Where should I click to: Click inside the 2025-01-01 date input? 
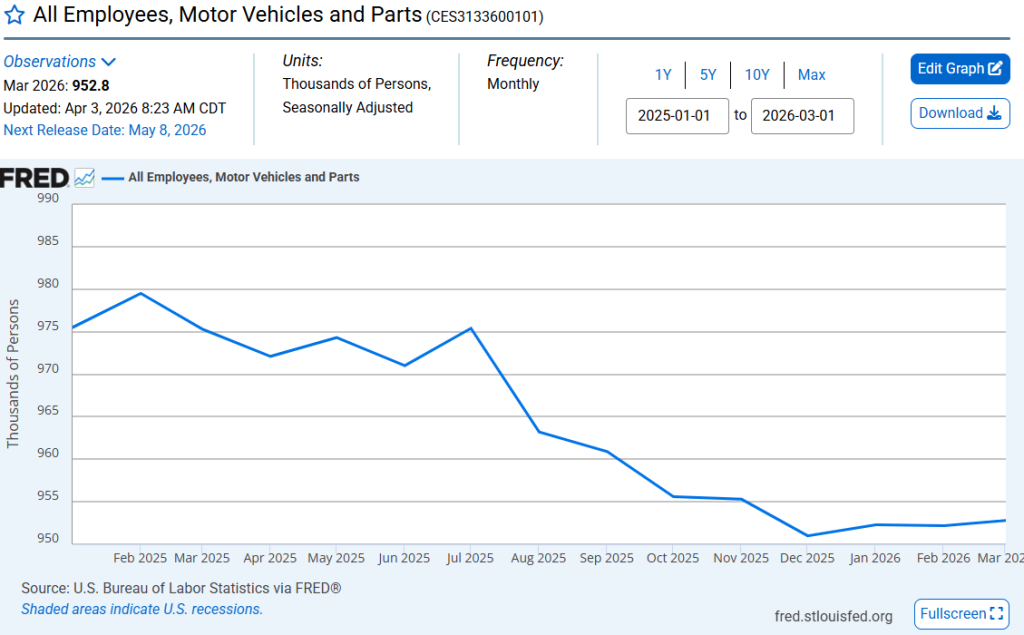677,116
